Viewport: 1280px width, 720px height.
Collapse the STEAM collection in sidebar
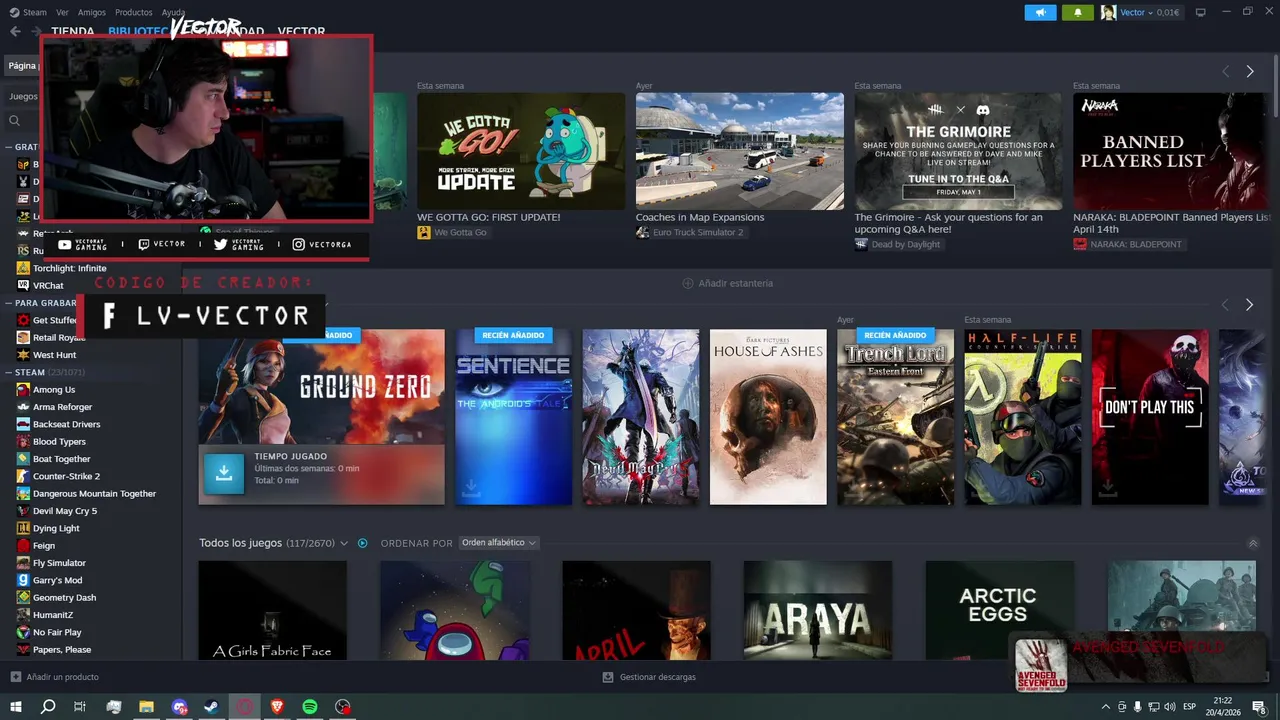click(8, 372)
